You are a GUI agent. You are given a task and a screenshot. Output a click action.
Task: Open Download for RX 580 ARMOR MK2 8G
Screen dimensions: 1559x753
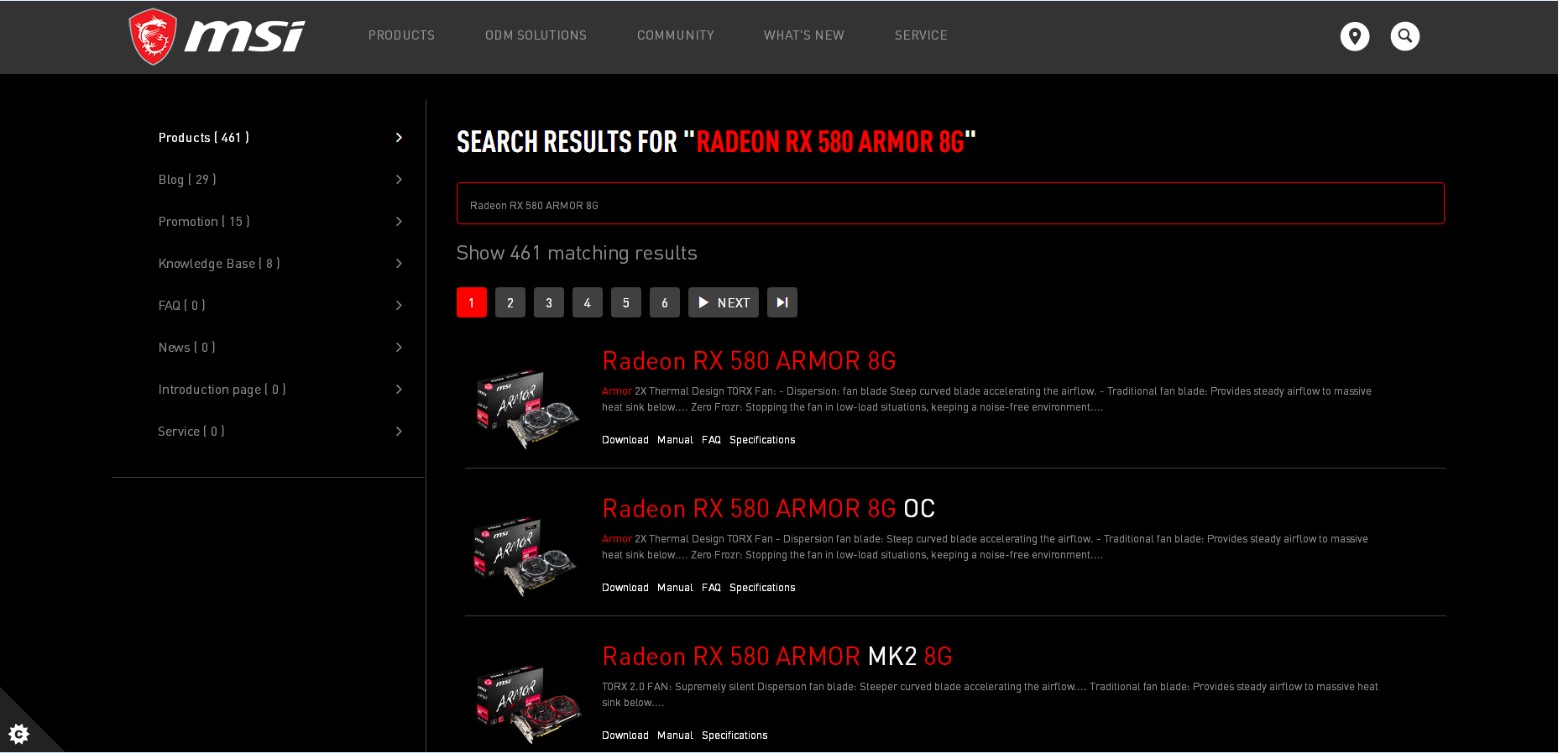coord(625,736)
